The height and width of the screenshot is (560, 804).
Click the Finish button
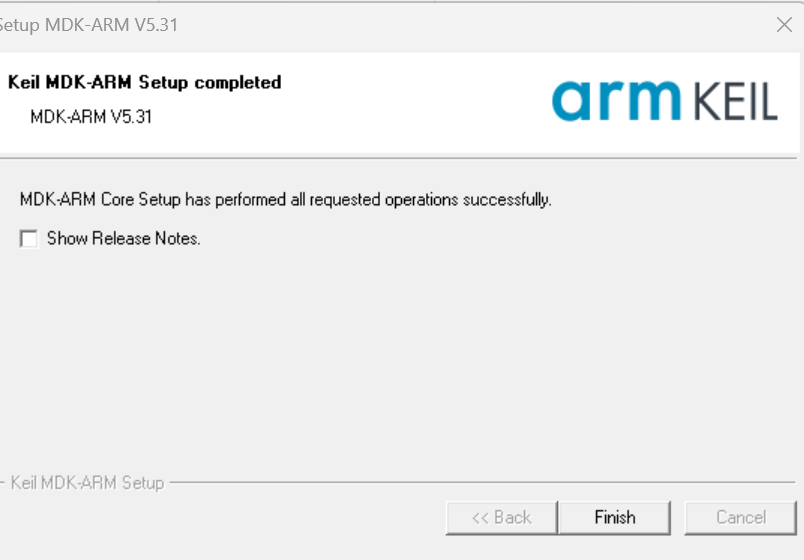614,517
